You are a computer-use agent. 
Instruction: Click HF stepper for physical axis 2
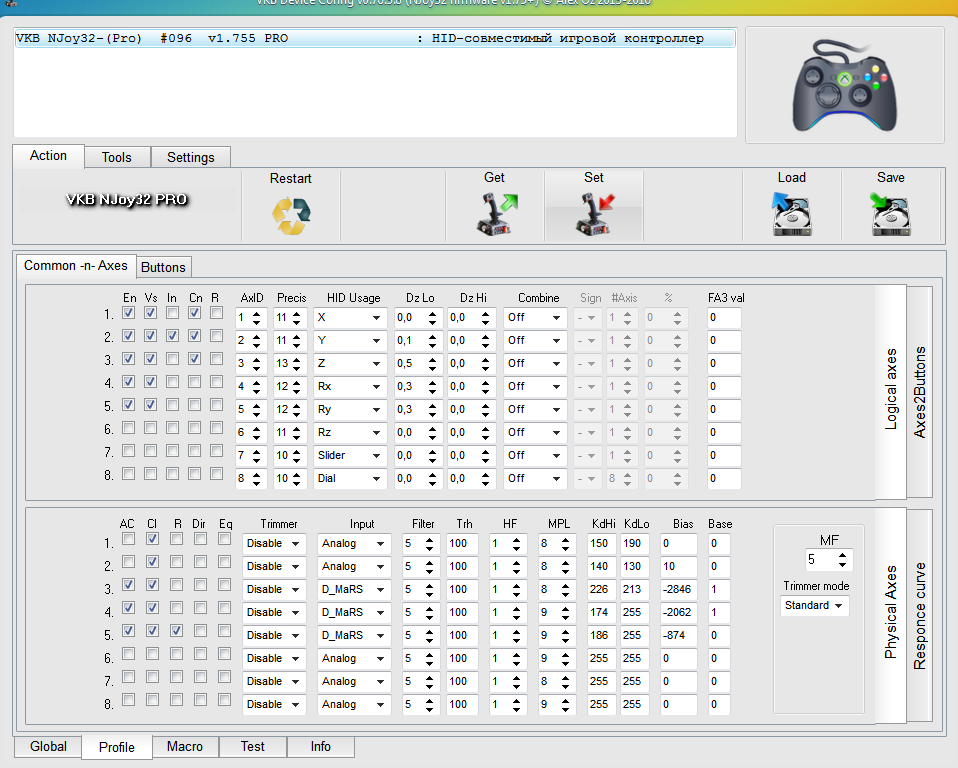pos(517,566)
